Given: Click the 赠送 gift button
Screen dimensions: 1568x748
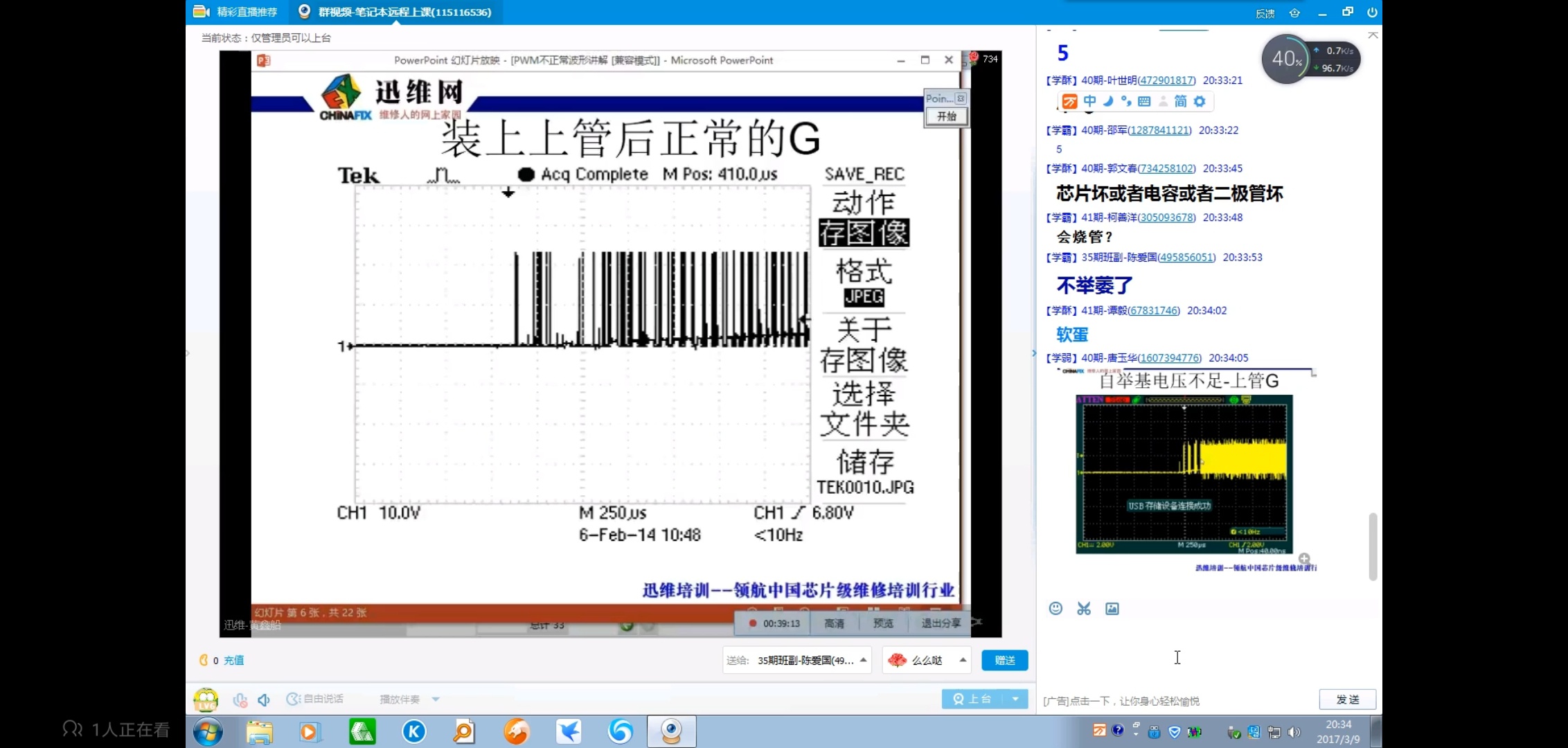Looking at the screenshot, I should (x=1004, y=660).
